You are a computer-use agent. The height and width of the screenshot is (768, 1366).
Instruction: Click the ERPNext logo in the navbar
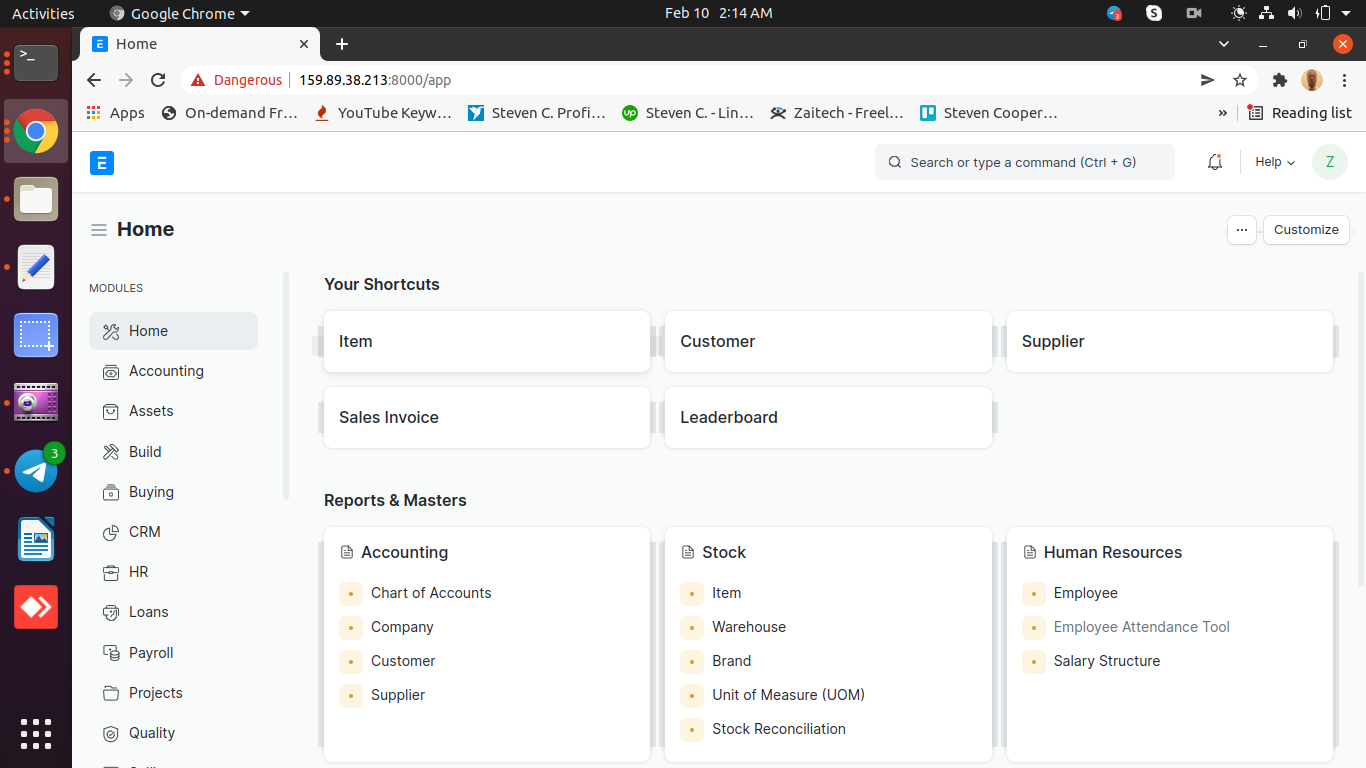pyautogui.click(x=101, y=162)
